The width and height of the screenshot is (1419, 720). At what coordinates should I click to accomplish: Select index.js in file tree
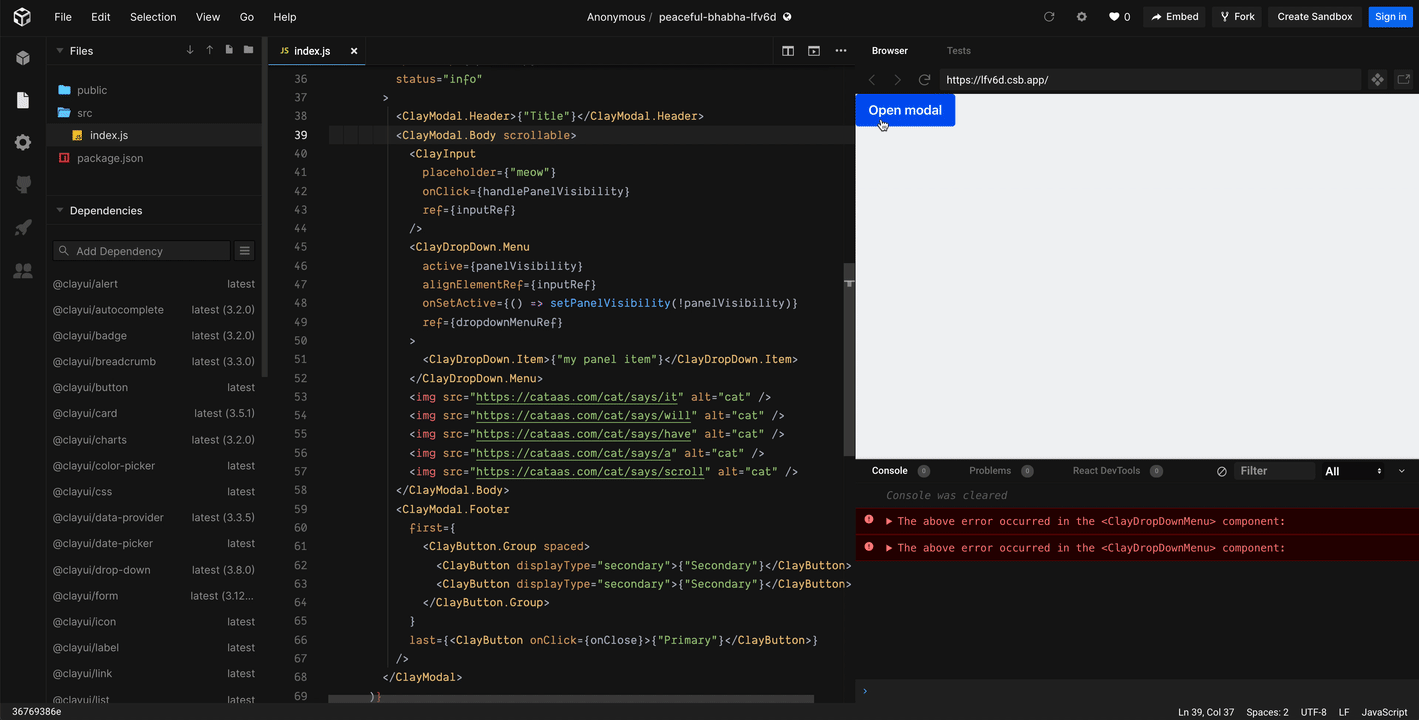[109, 135]
